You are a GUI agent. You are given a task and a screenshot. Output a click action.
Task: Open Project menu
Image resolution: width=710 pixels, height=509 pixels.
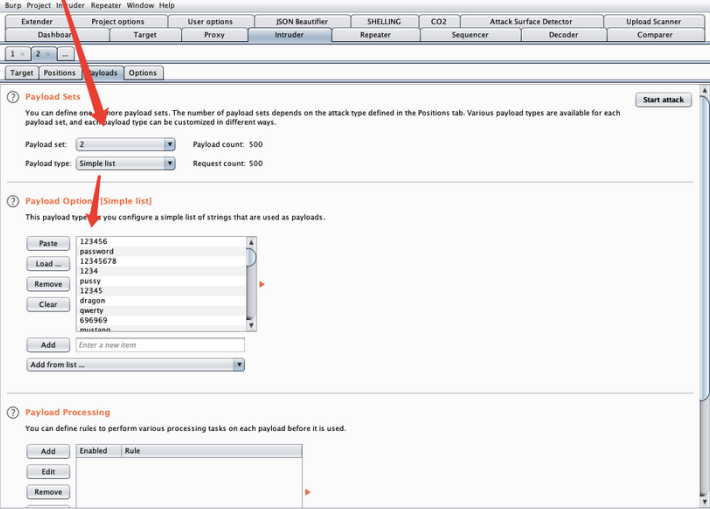coord(38,5)
